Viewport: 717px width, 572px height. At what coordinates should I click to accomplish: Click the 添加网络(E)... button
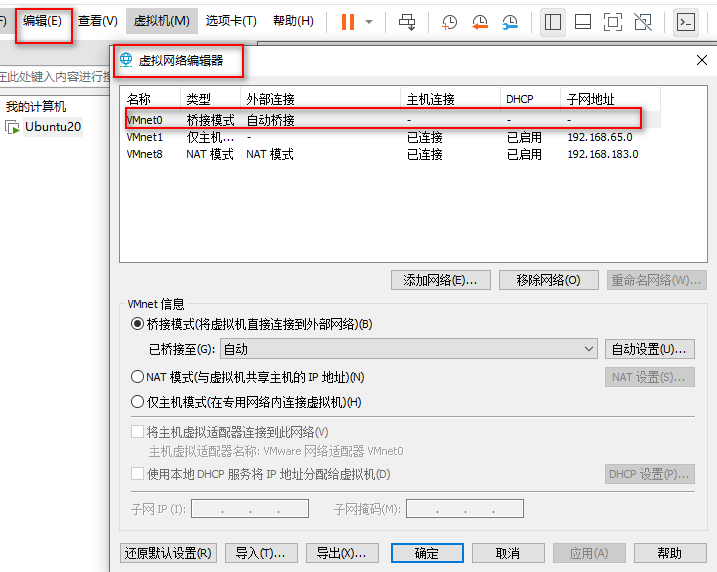441,280
